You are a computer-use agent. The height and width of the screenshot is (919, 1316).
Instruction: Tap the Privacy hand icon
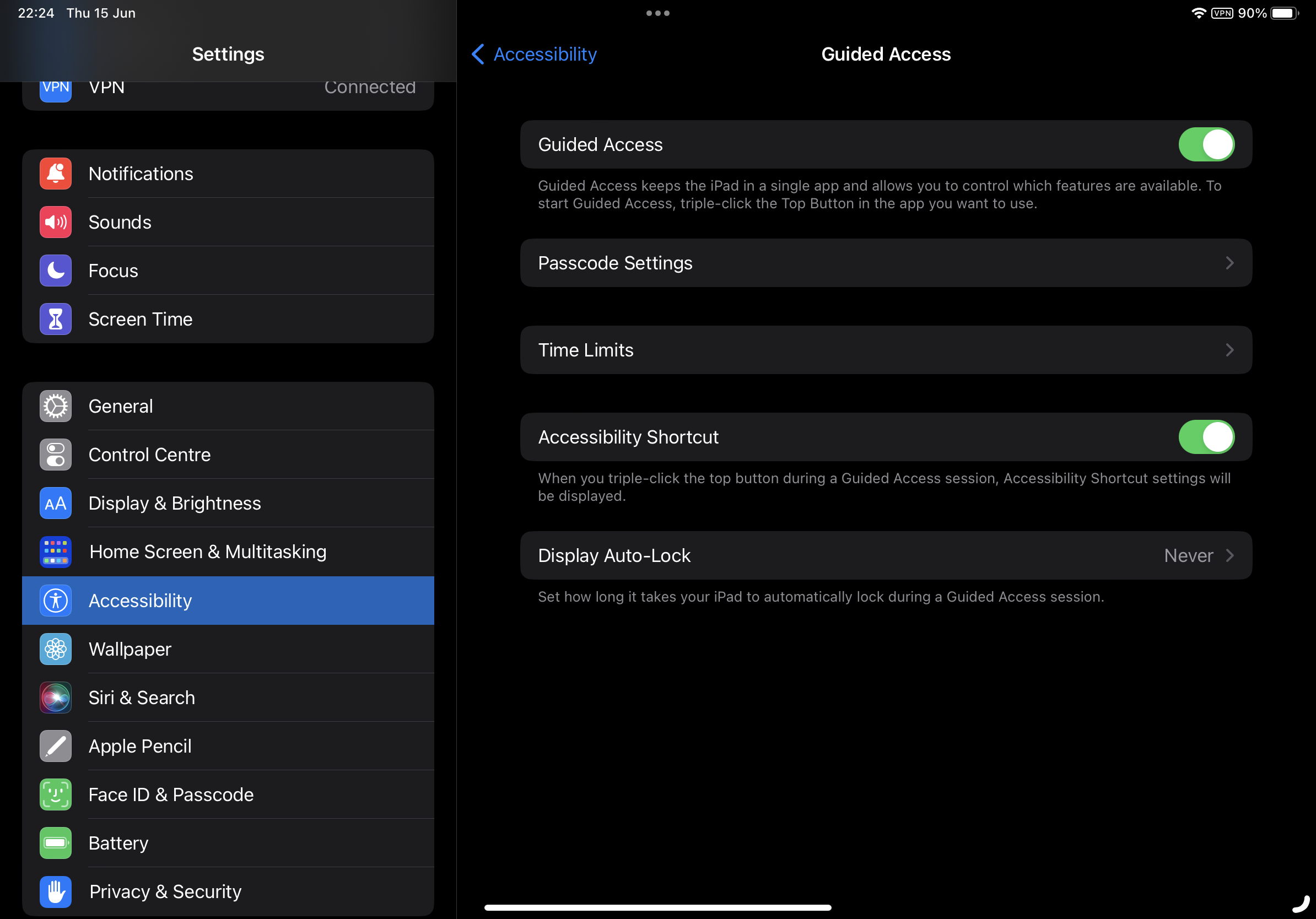pos(56,891)
